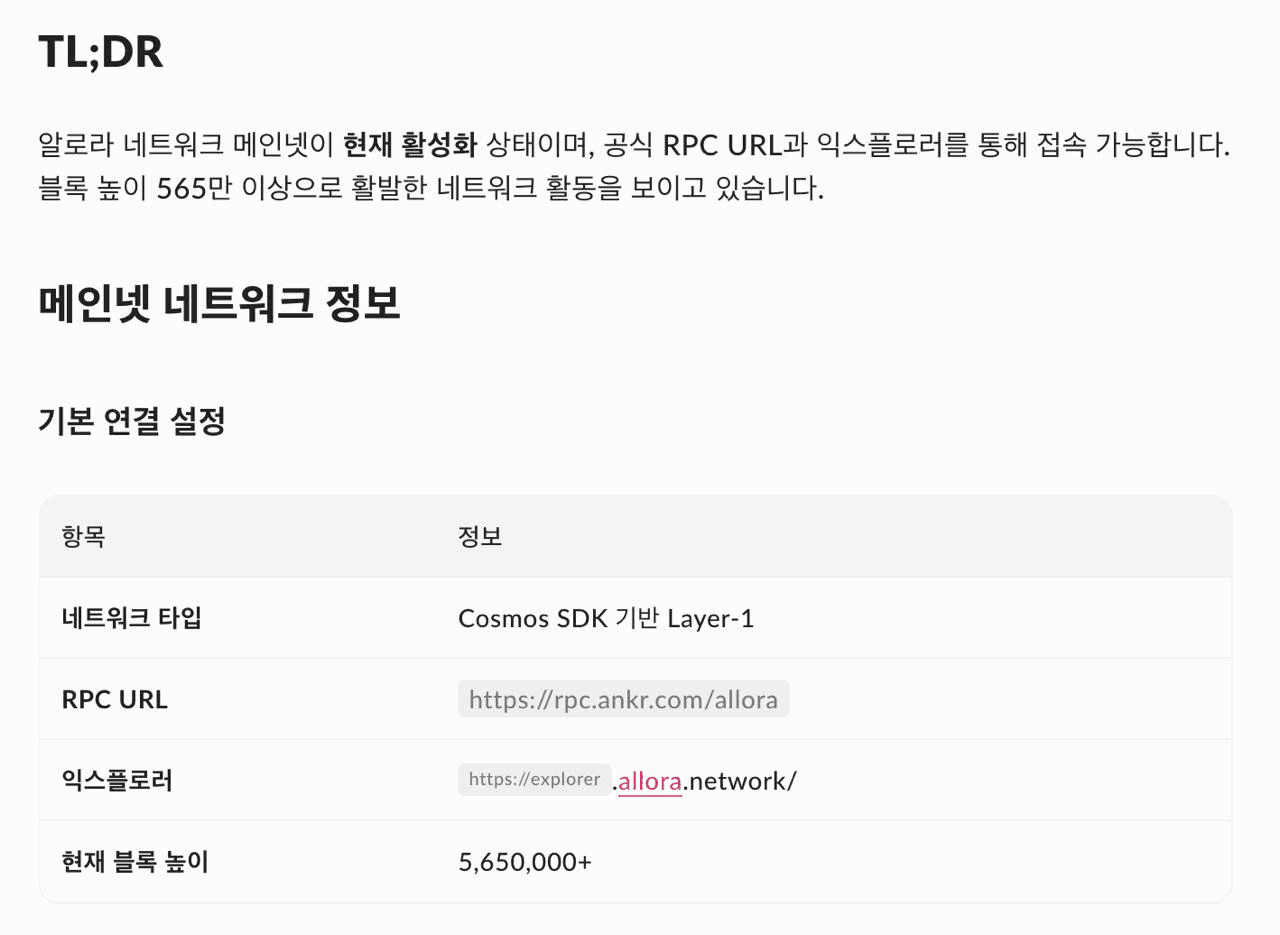Viewport: 1280px width, 935px height.
Task: Click the table header row background
Action: click(635, 536)
